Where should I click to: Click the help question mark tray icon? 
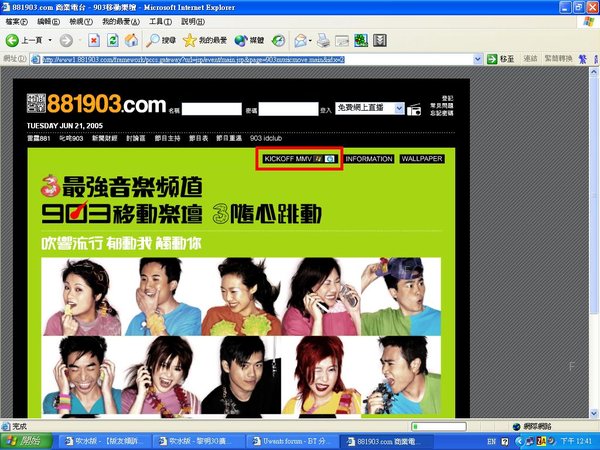coord(505,442)
